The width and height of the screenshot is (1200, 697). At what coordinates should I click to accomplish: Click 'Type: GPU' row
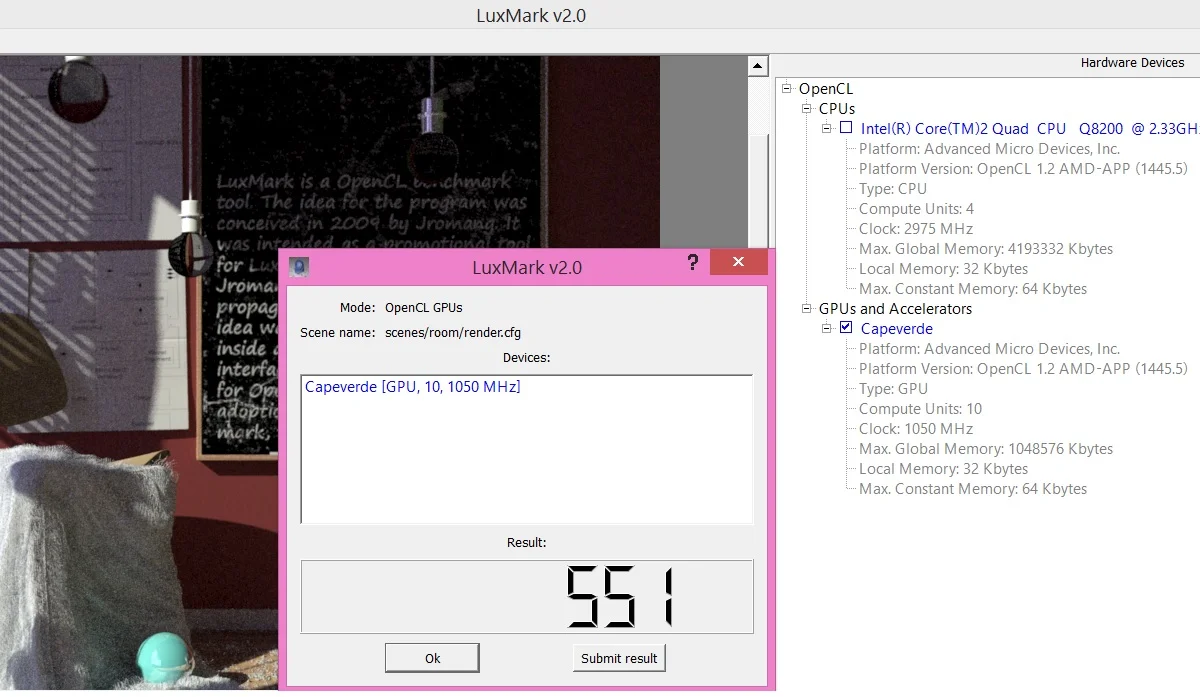coord(893,389)
